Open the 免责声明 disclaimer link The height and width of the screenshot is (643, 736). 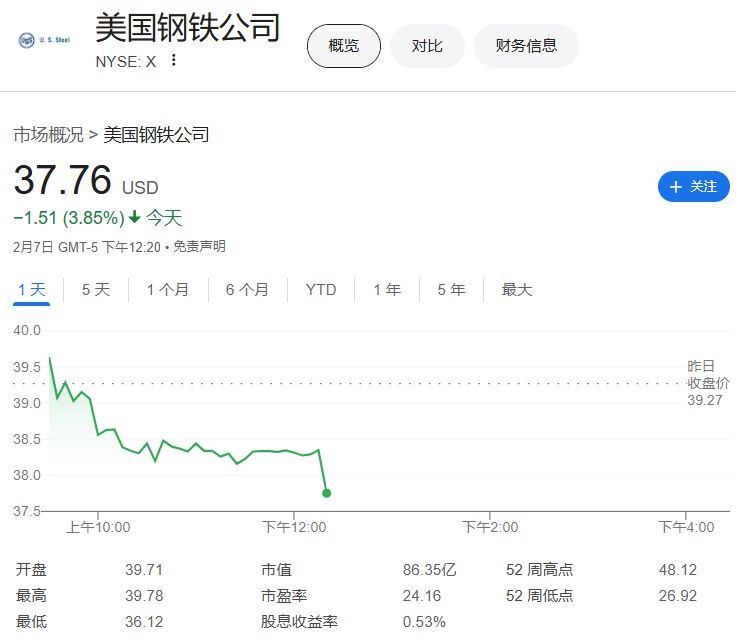[199, 246]
